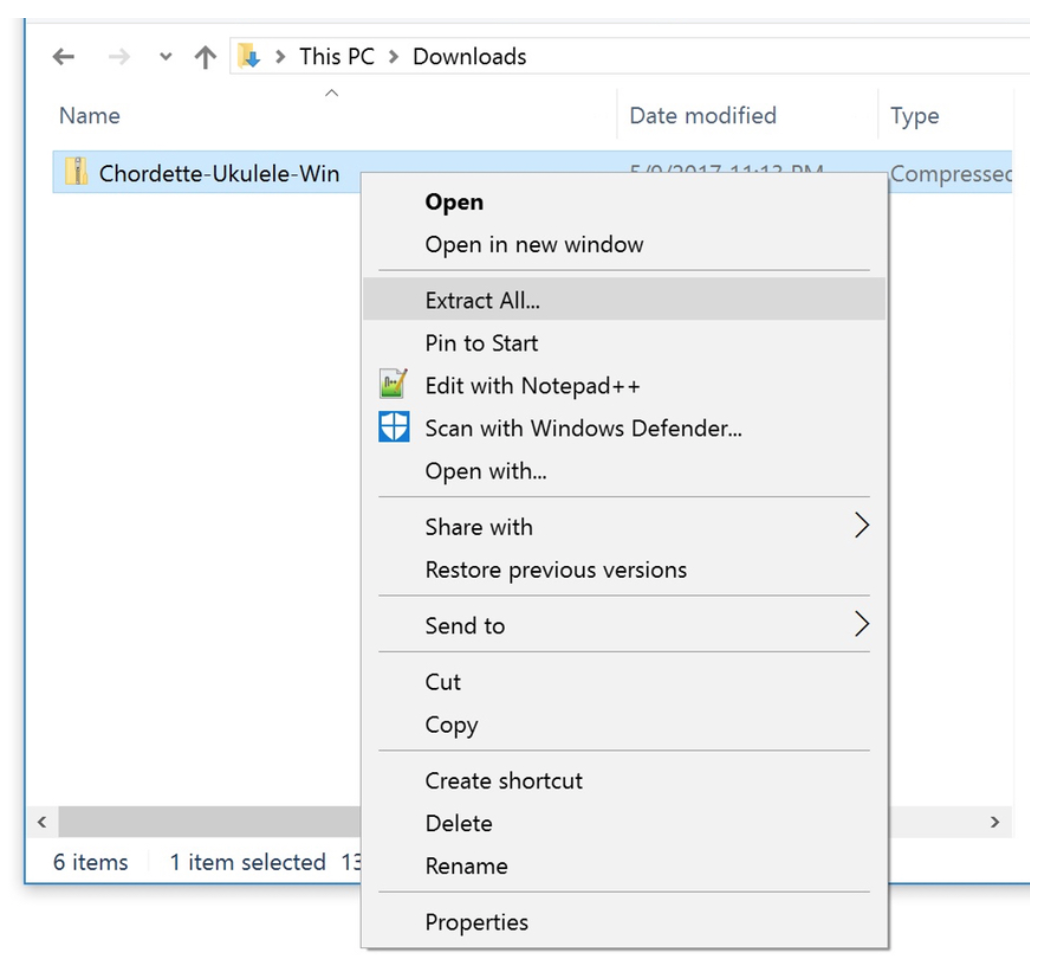This screenshot has width=1062, height=980.
Task: Click the Notepad++ icon in context menu
Action: (394, 385)
